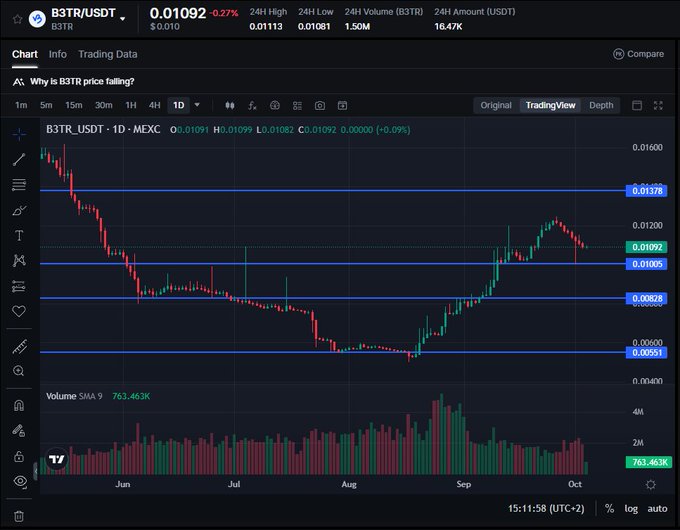The height and width of the screenshot is (530, 680).
Task: Select the ruler measure tool
Action: [19, 346]
